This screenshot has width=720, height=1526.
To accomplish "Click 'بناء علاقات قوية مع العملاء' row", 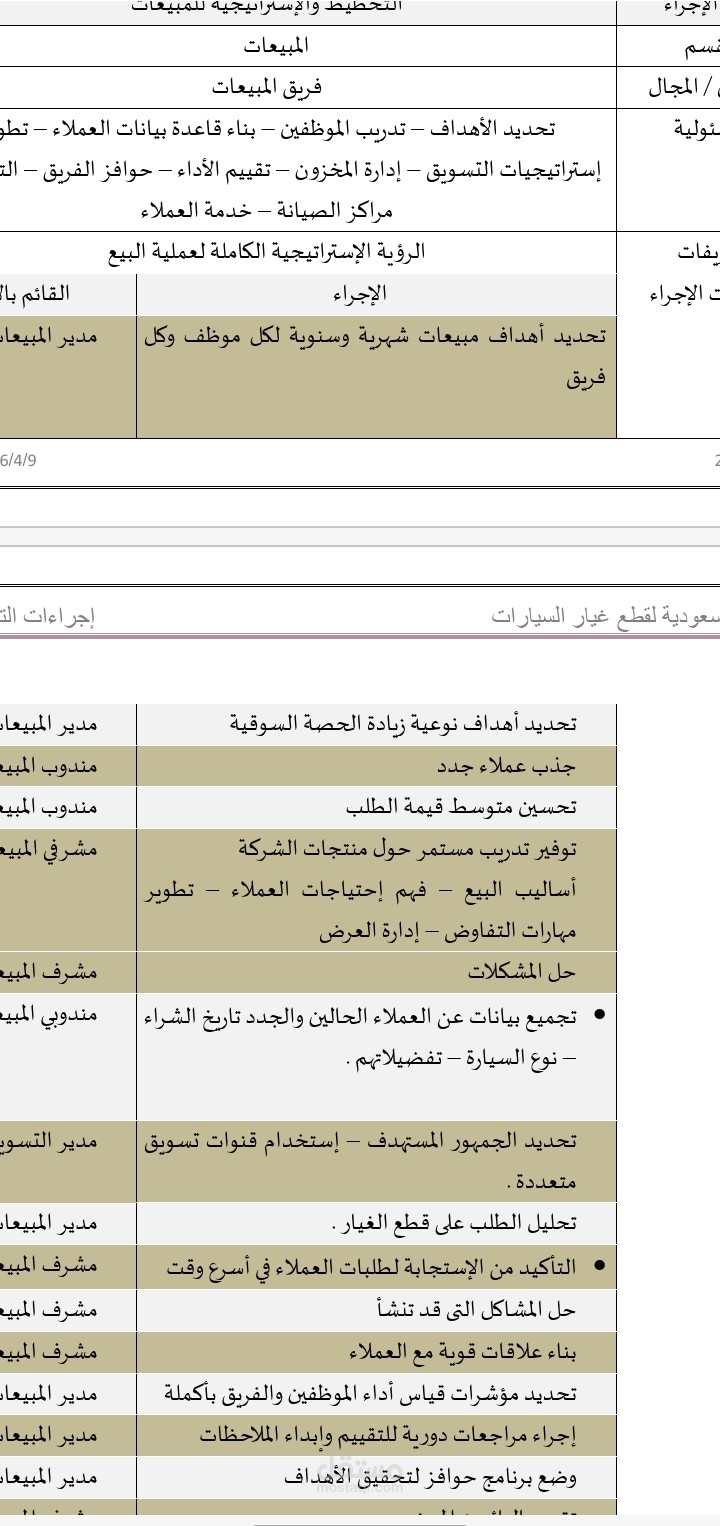I will click(376, 1352).
